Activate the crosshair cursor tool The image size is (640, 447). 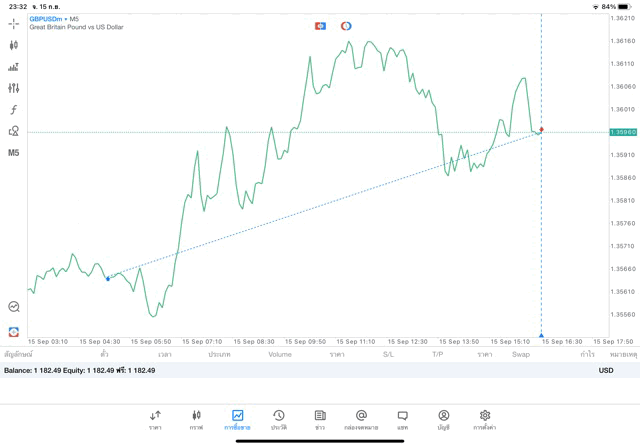tap(14, 23)
